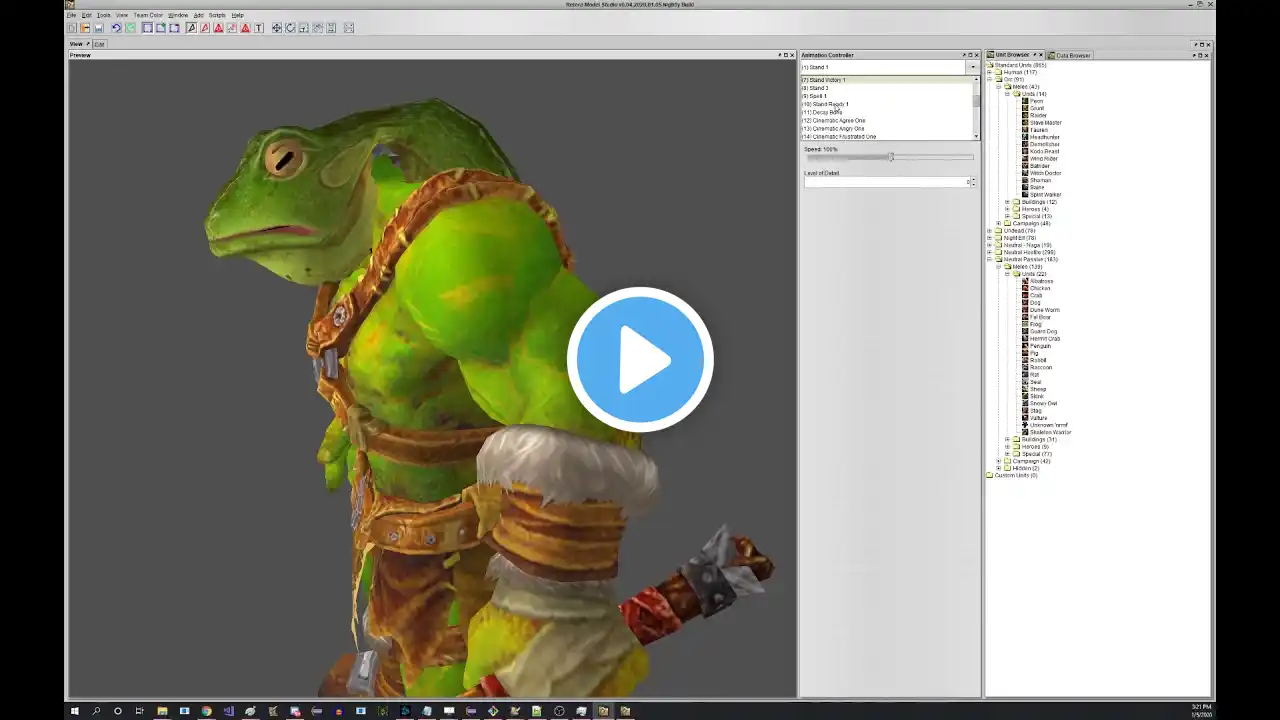Select the T text tool icon
Viewport: 1280px width, 720px height.
[259, 28]
